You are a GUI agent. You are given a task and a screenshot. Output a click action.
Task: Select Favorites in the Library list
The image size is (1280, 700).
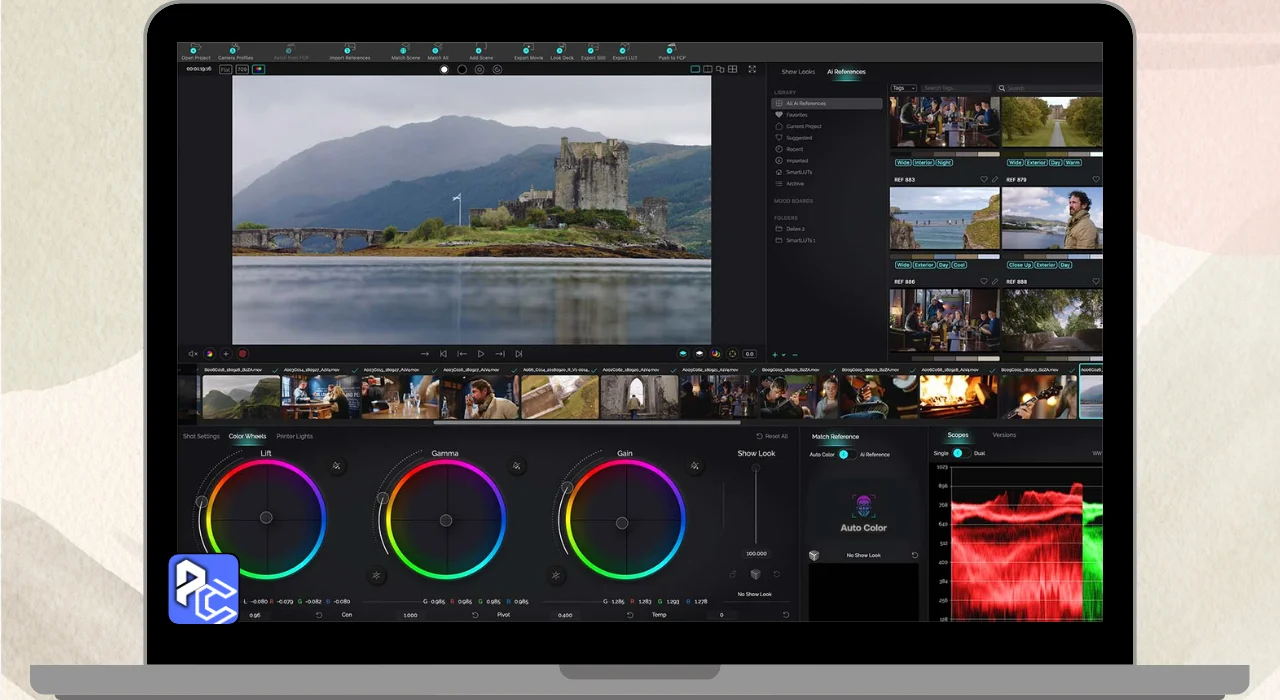point(796,115)
